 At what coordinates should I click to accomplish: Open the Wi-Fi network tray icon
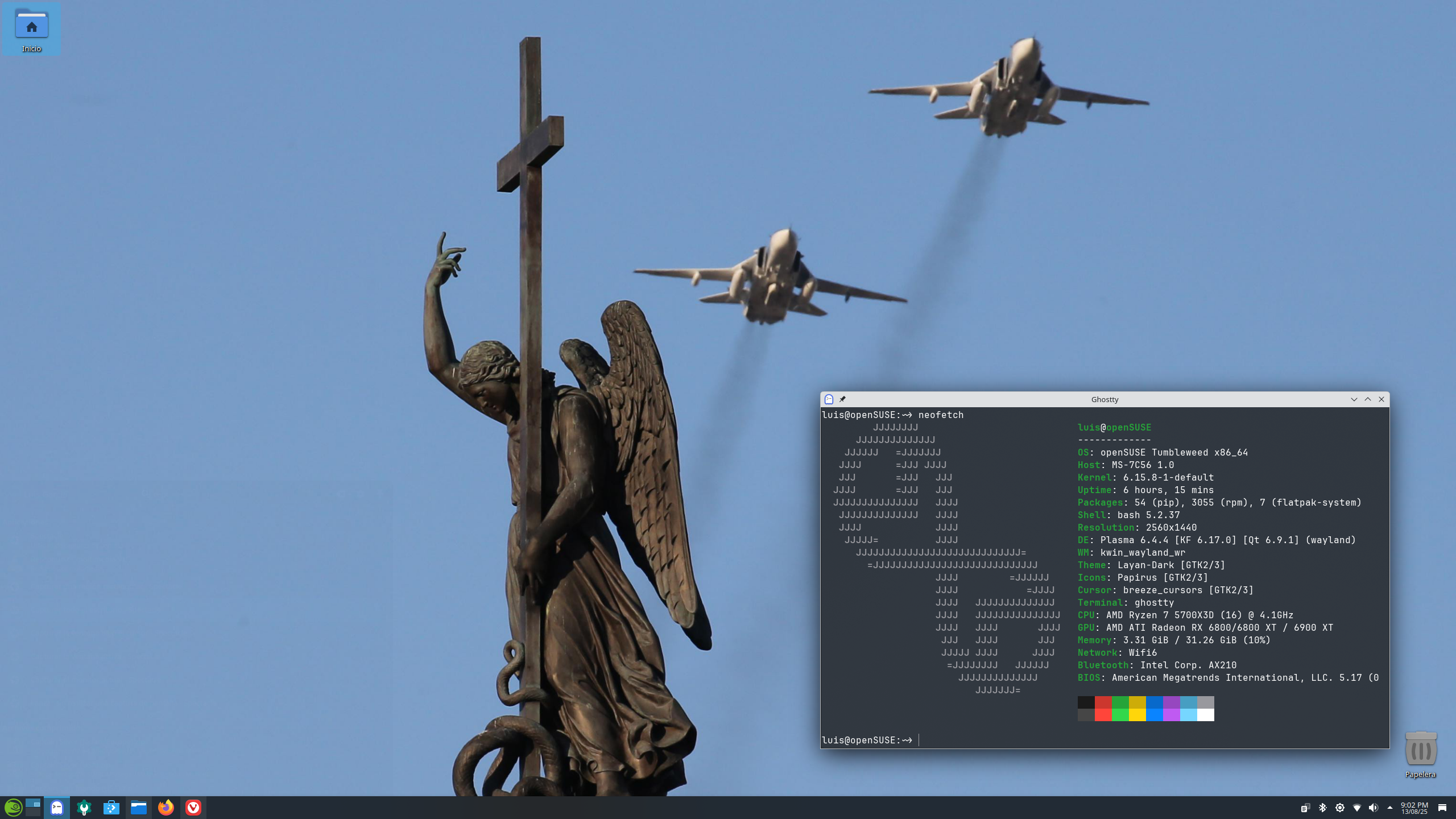1356,808
